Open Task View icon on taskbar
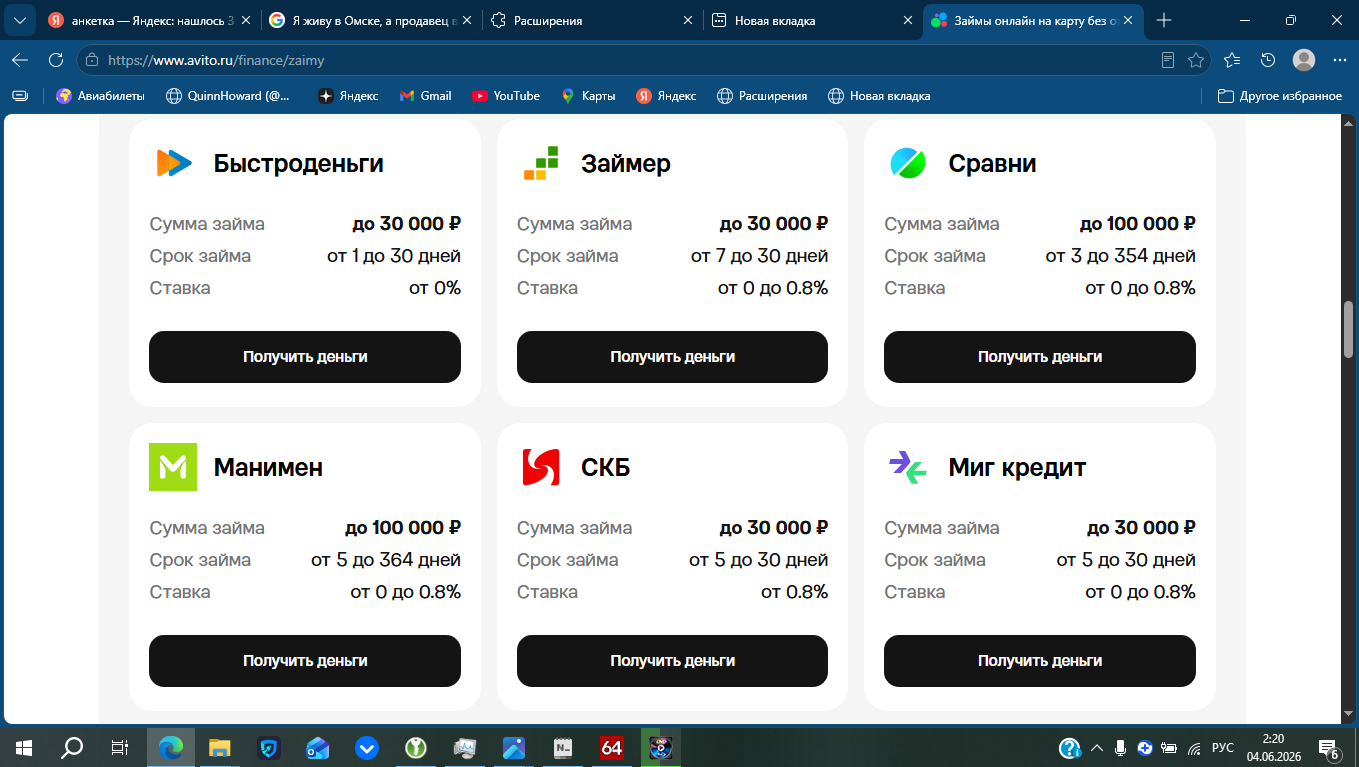The height and width of the screenshot is (767, 1359). (x=119, y=747)
